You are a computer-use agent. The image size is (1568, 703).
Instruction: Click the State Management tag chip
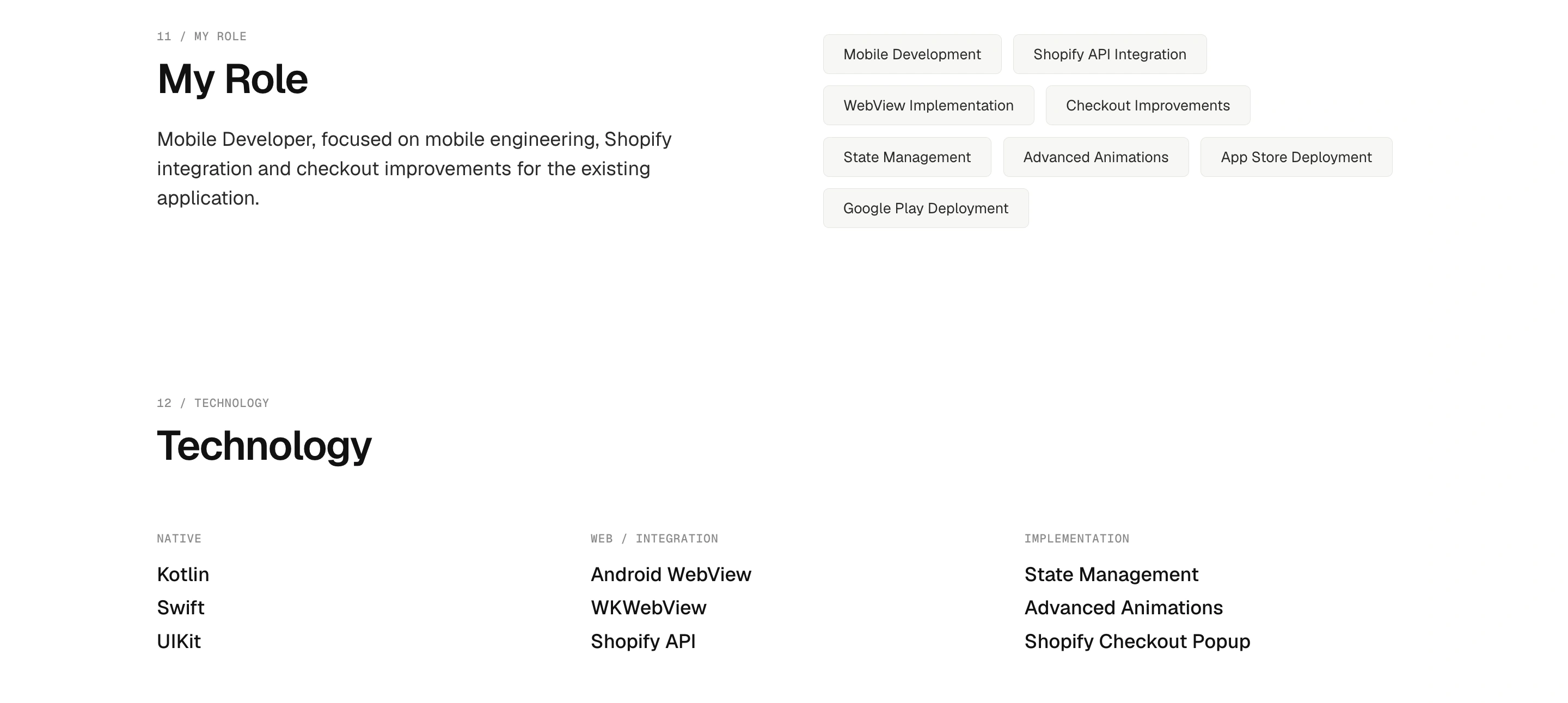pos(907,157)
